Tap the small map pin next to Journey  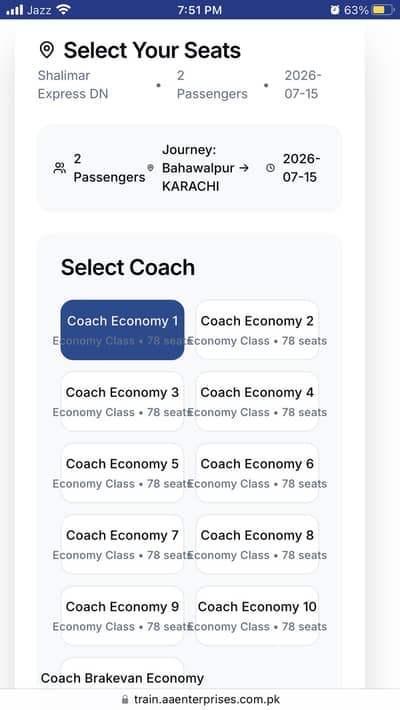151,168
